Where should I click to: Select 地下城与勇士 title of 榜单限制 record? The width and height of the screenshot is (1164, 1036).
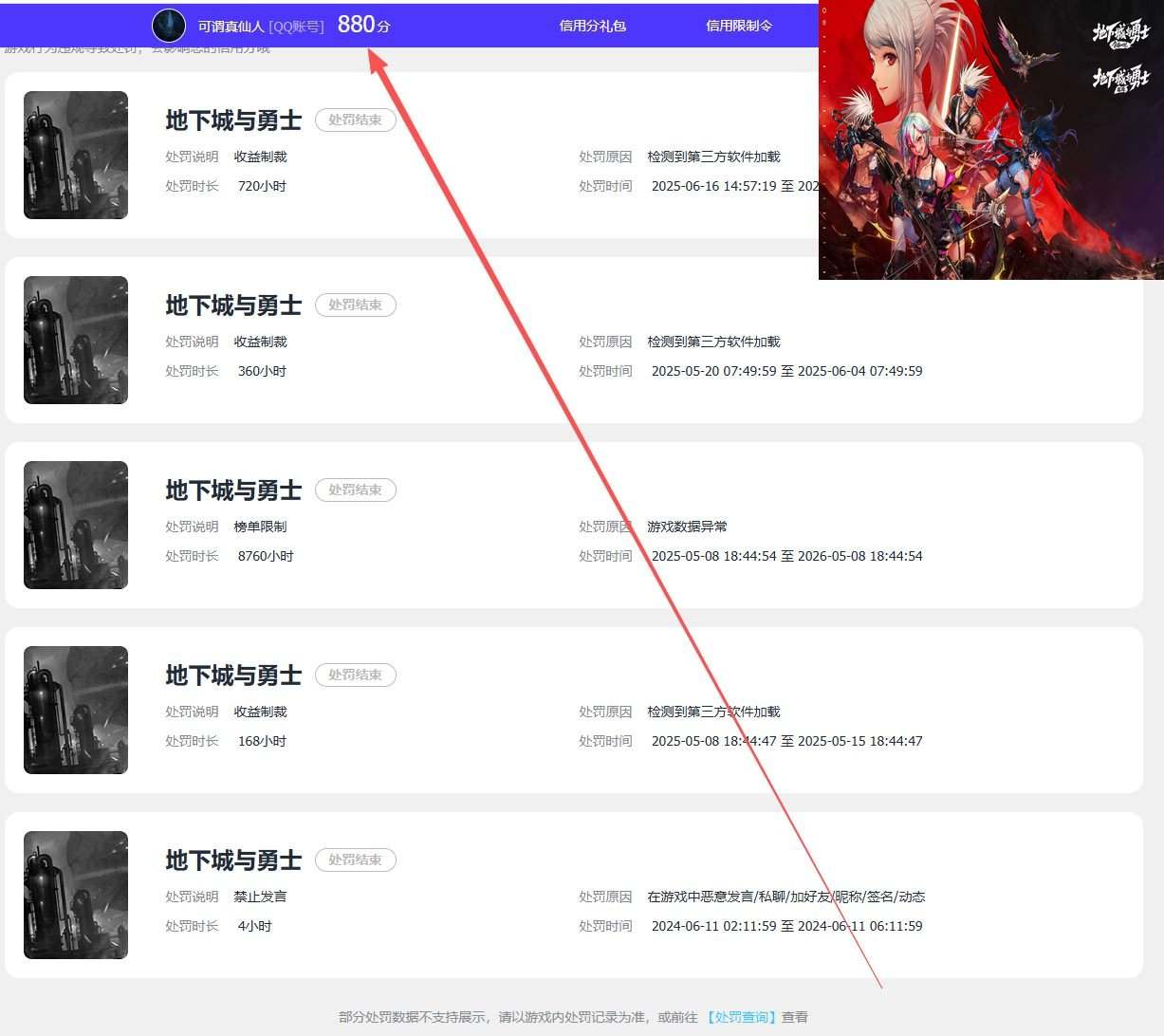233,490
